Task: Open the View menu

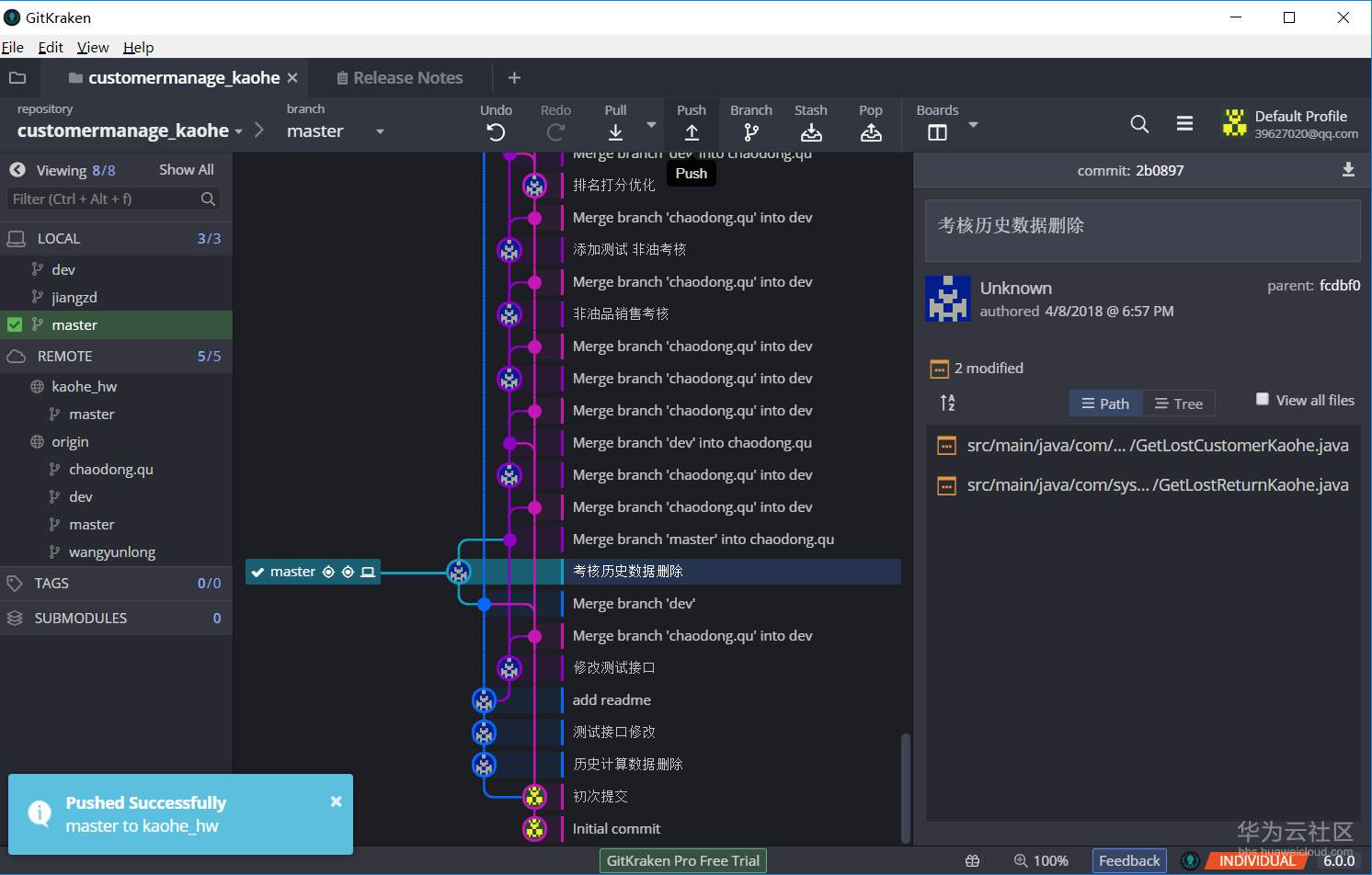Action: (93, 47)
